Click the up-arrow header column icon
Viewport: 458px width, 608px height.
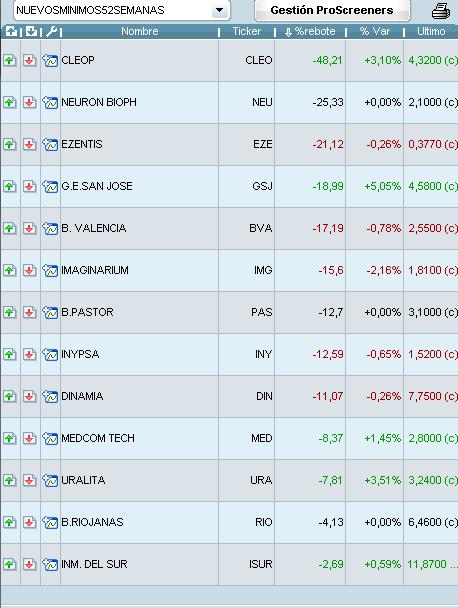[x=11, y=31]
